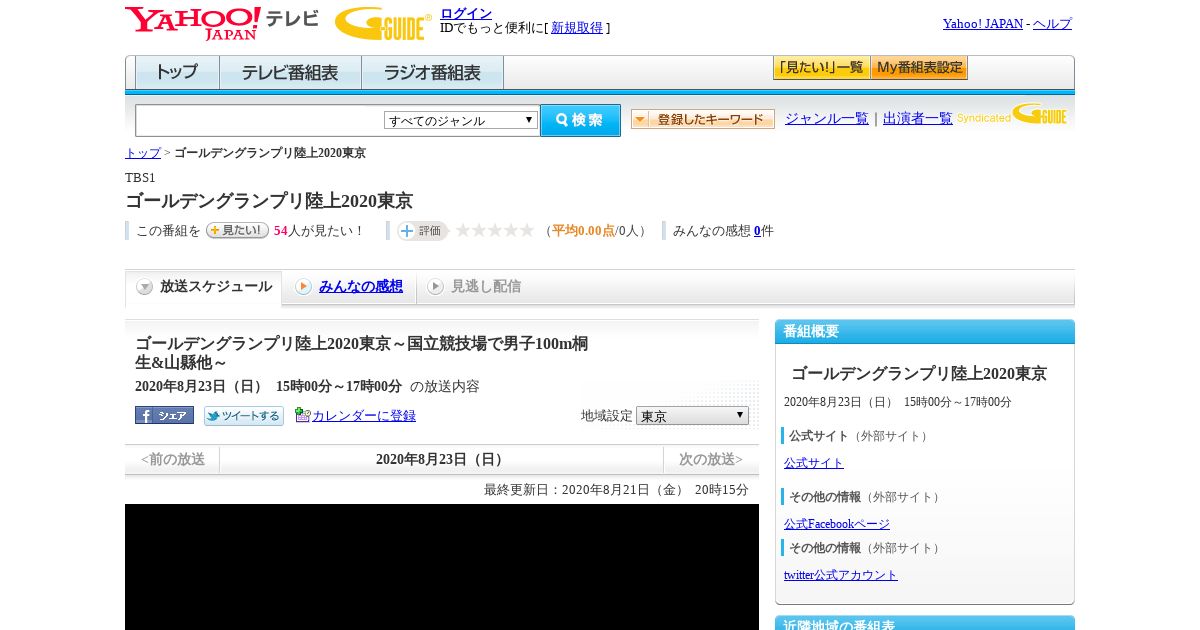
Task: Open the 地域設定 東京 region dropdown
Action: pos(692,415)
